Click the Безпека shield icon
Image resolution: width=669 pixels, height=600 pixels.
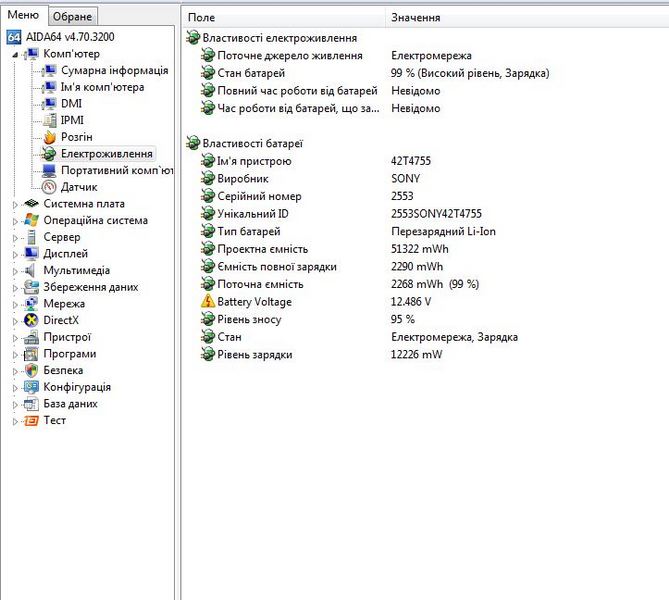[31, 371]
